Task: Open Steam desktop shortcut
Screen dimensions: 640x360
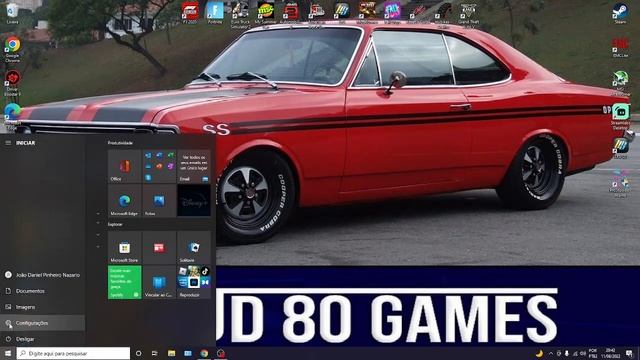Action: (x=620, y=13)
